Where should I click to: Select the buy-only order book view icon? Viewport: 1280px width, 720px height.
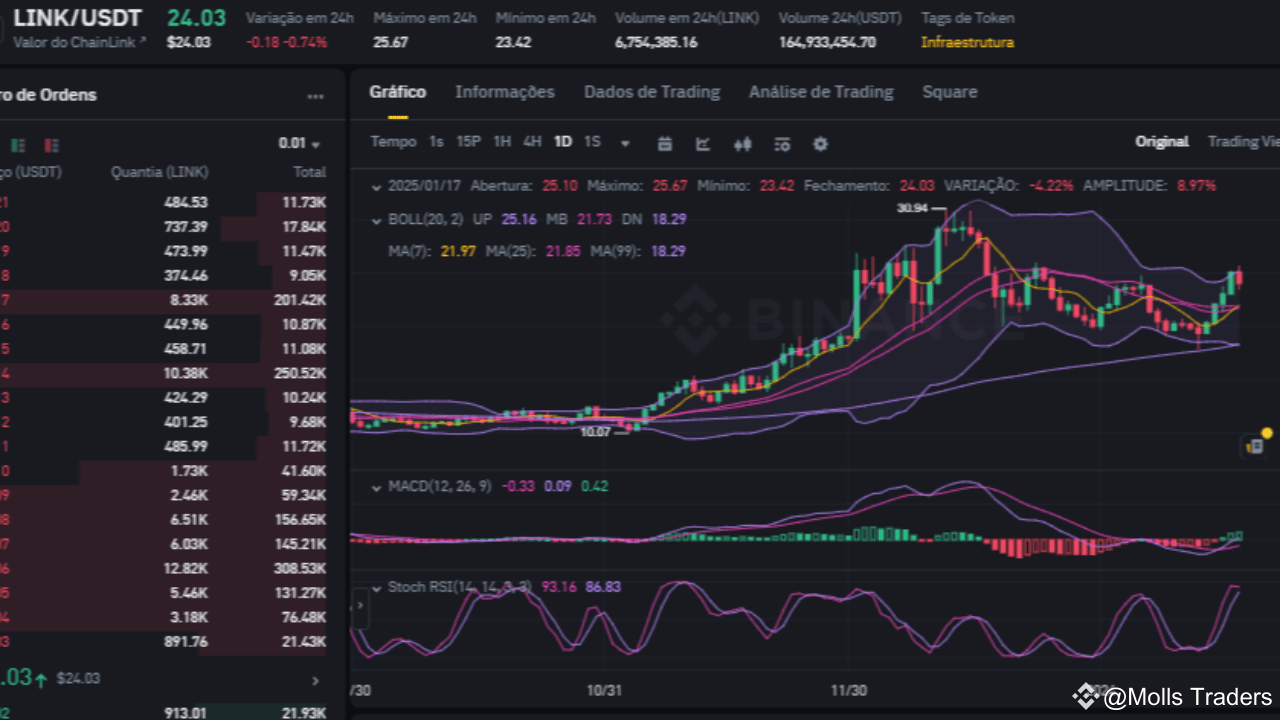[18, 145]
